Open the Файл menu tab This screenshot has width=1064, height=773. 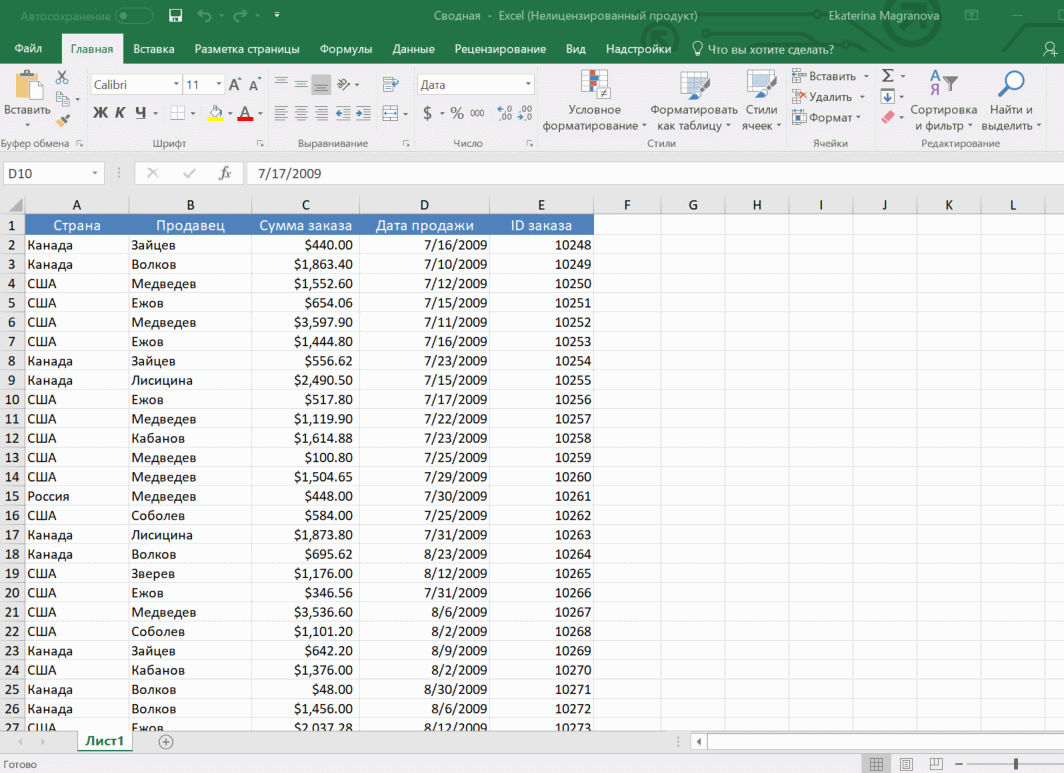[x=28, y=49]
